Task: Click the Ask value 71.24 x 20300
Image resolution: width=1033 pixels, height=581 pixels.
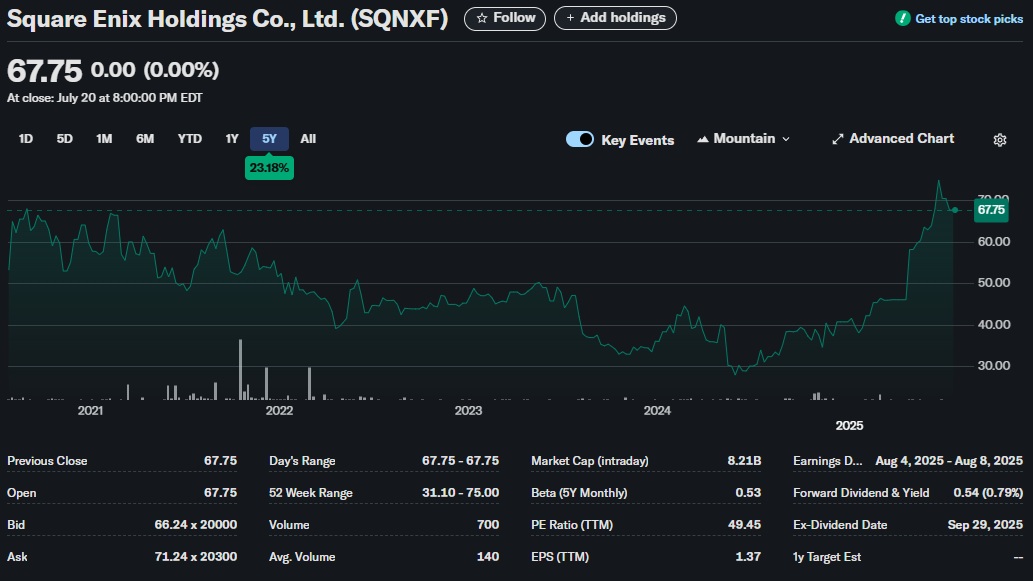Action: [x=196, y=557]
